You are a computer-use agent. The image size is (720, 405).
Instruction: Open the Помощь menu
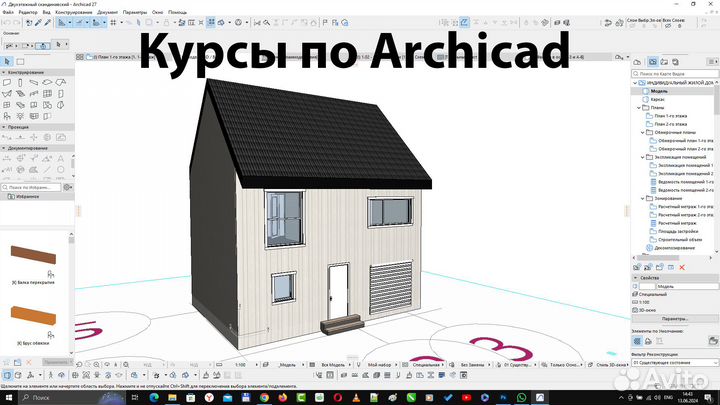click(x=177, y=12)
